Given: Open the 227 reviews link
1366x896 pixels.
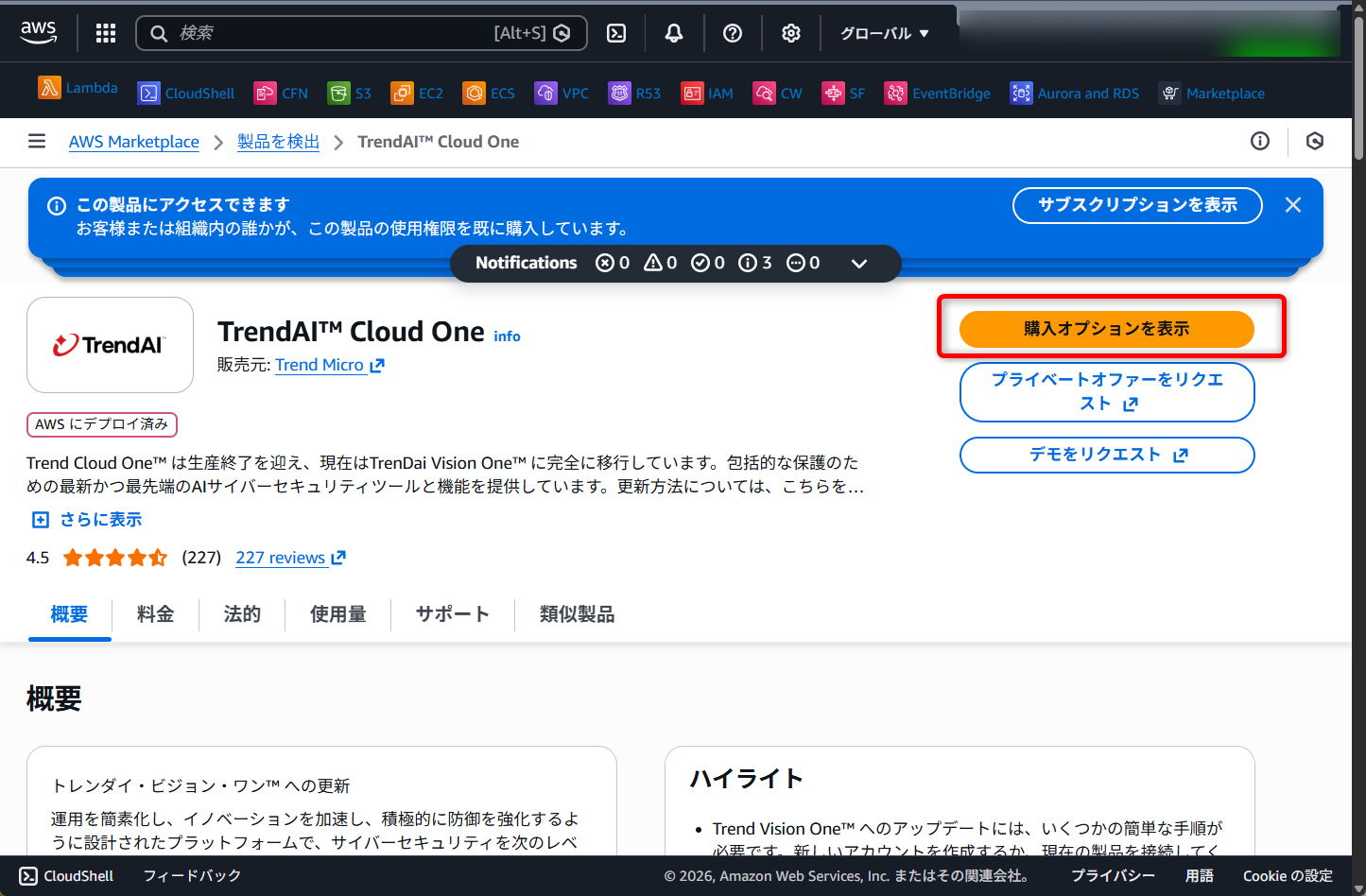Looking at the screenshot, I should [281, 558].
